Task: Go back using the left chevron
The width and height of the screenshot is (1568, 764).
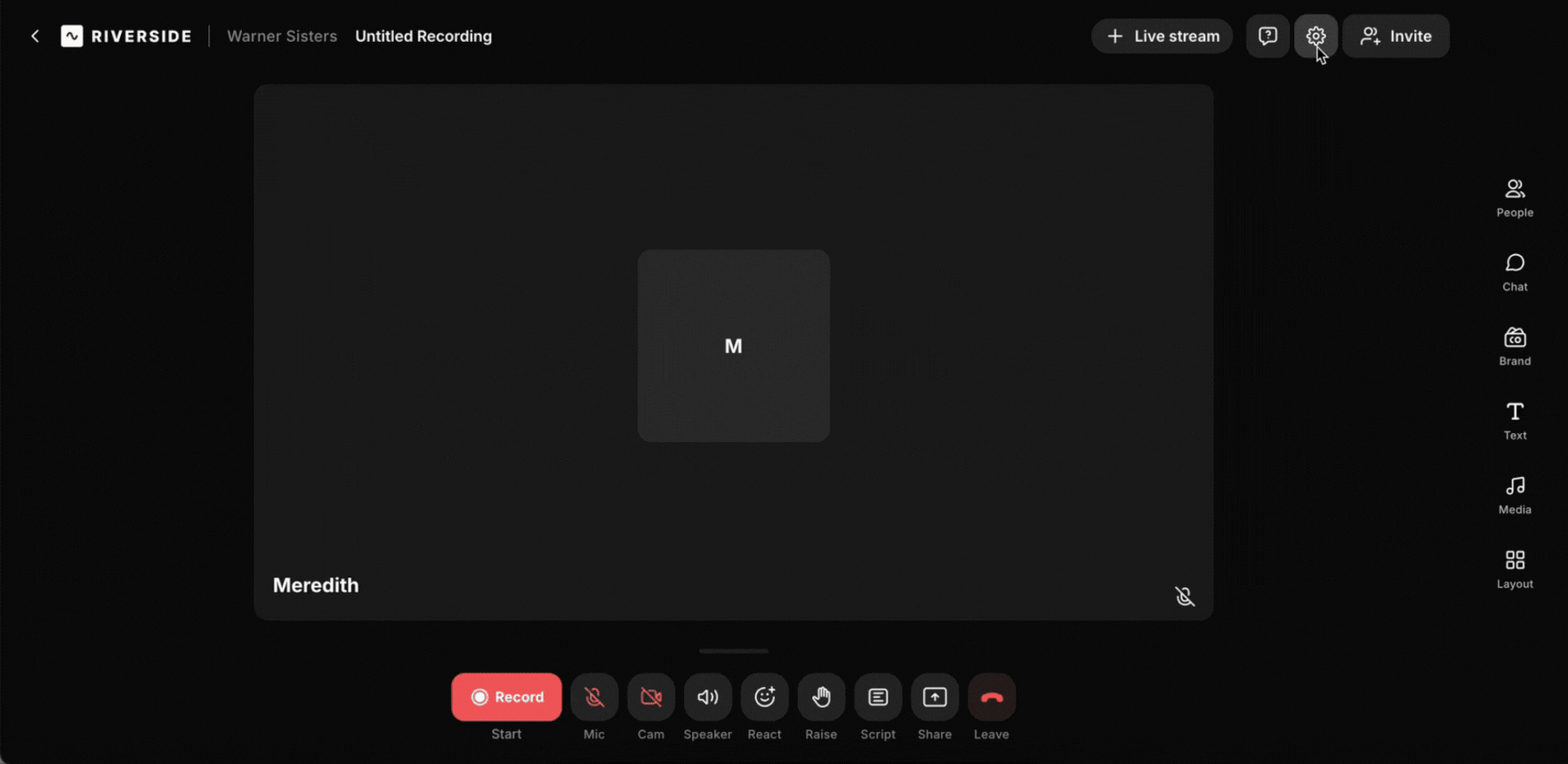Action: pos(35,36)
